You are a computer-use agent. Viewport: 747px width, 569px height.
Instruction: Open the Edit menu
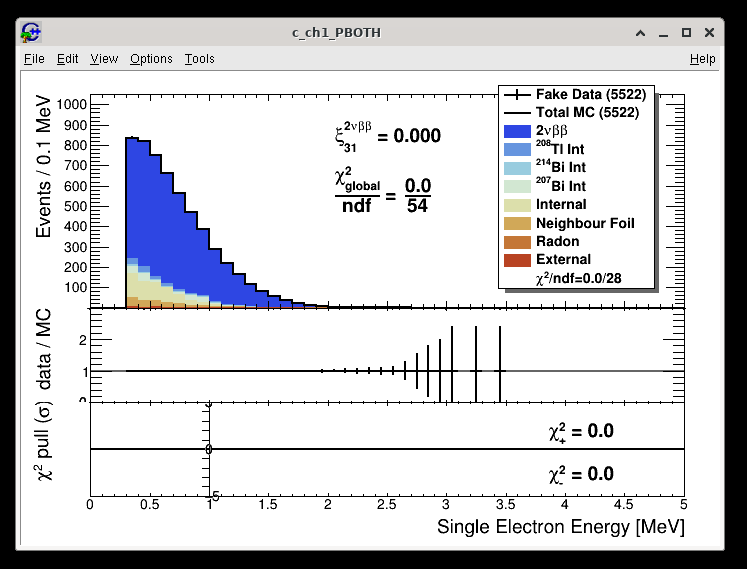(67, 59)
